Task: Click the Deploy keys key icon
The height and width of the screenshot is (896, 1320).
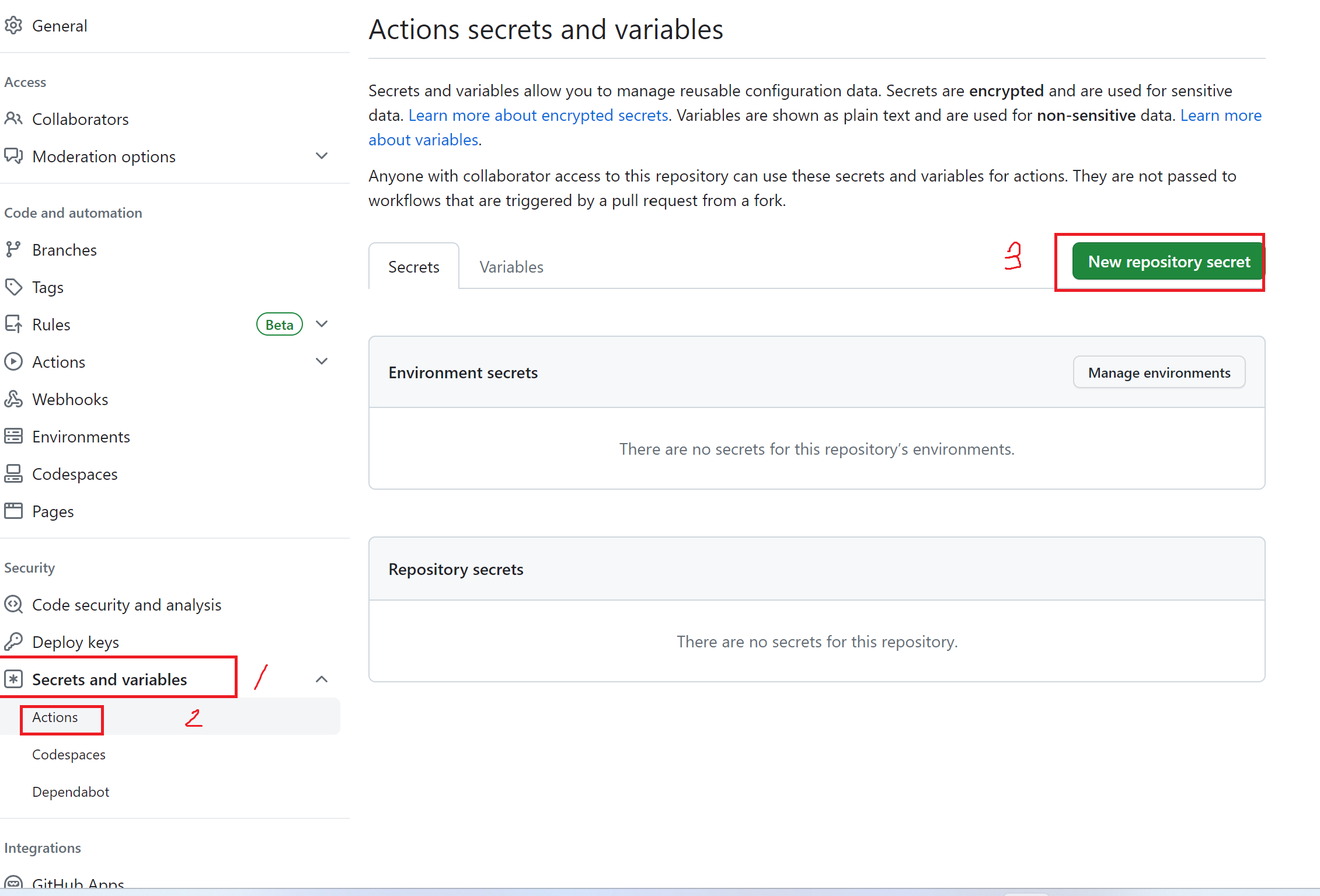Action: pyautogui.click(x=13, y=642)
